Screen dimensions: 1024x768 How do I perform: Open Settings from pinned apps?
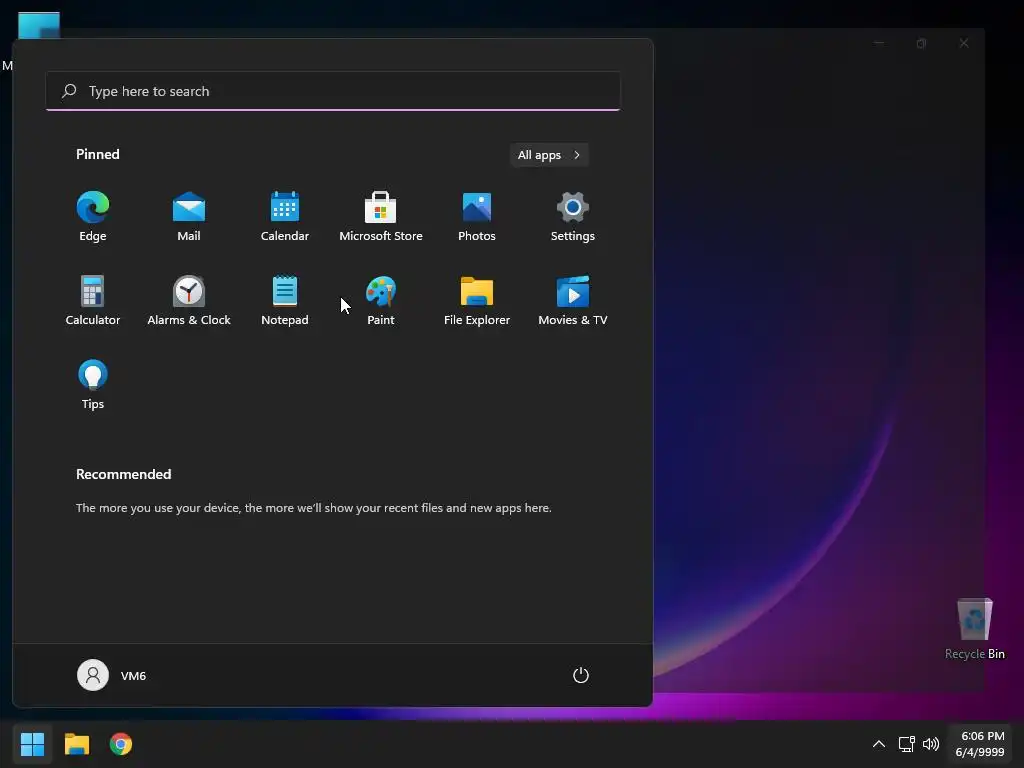(573, 217)
